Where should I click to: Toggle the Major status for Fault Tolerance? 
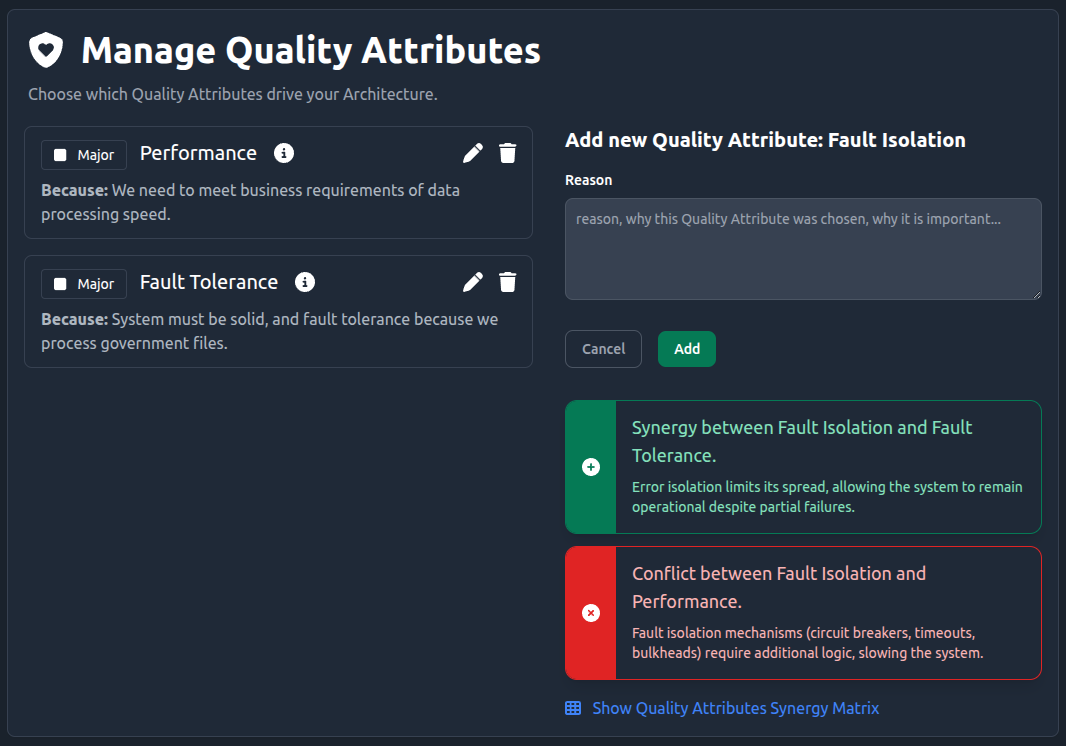[83, 283]
